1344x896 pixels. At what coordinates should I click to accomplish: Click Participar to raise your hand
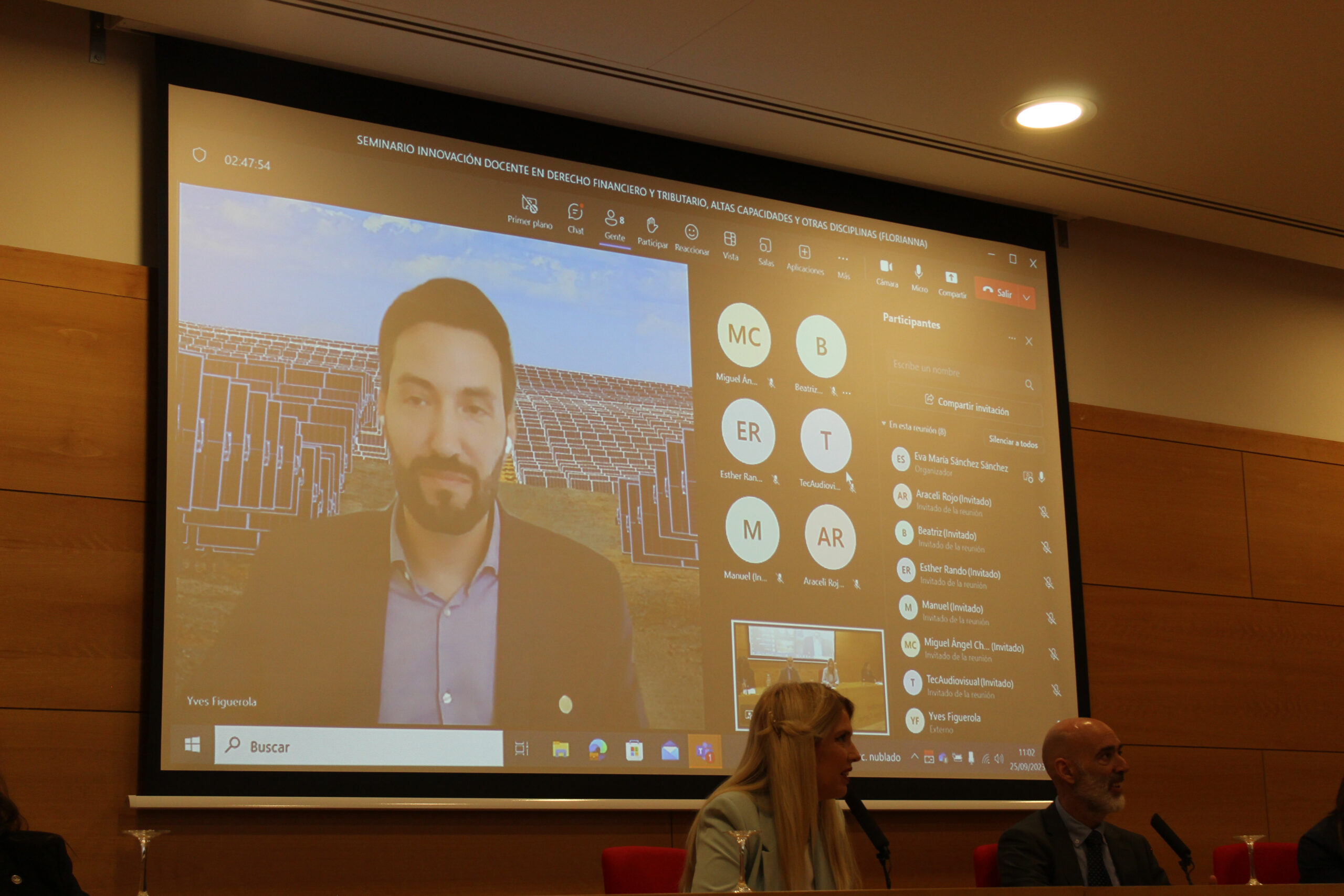click(652, 233)
